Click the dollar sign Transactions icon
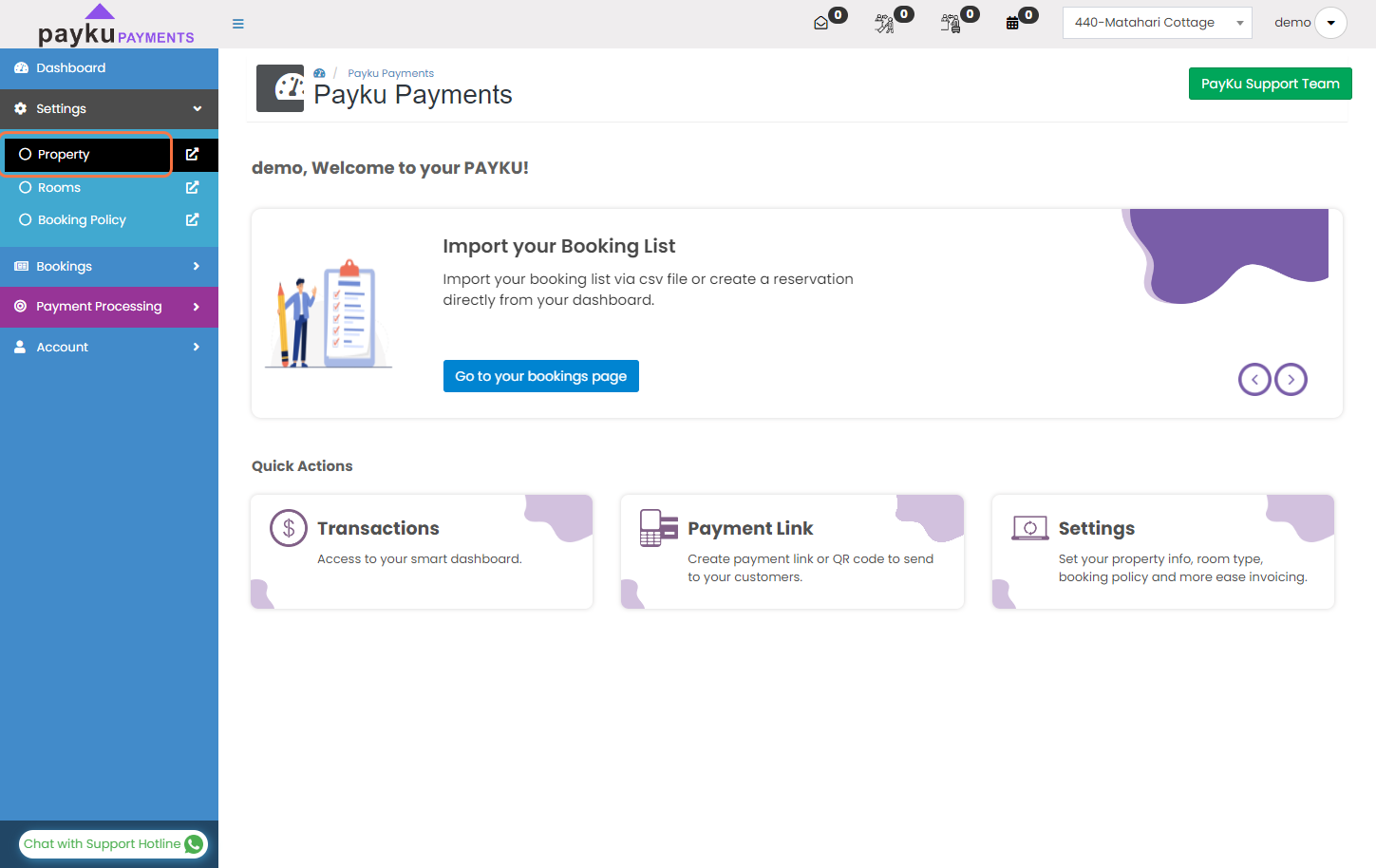Screen dimensions: 1376x868 click(289, 528)
